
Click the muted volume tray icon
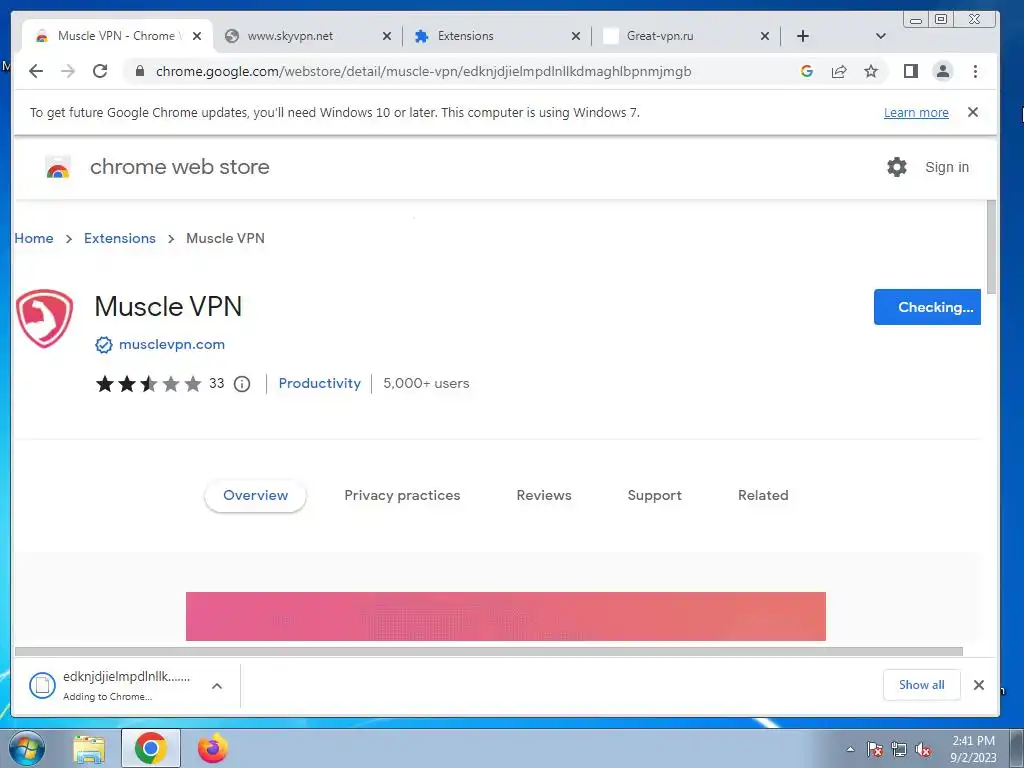pos(923,750)
